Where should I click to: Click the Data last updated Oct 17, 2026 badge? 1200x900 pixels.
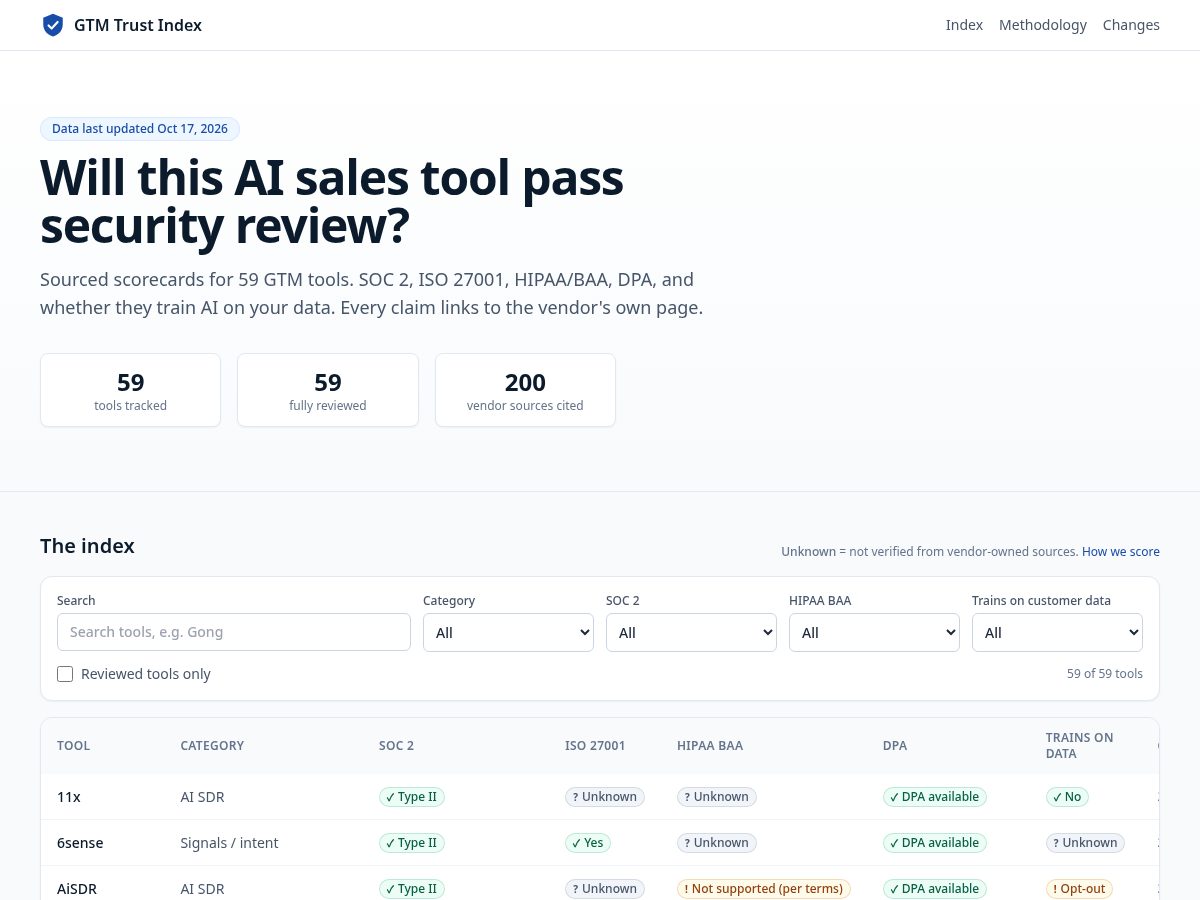point(140,129)
